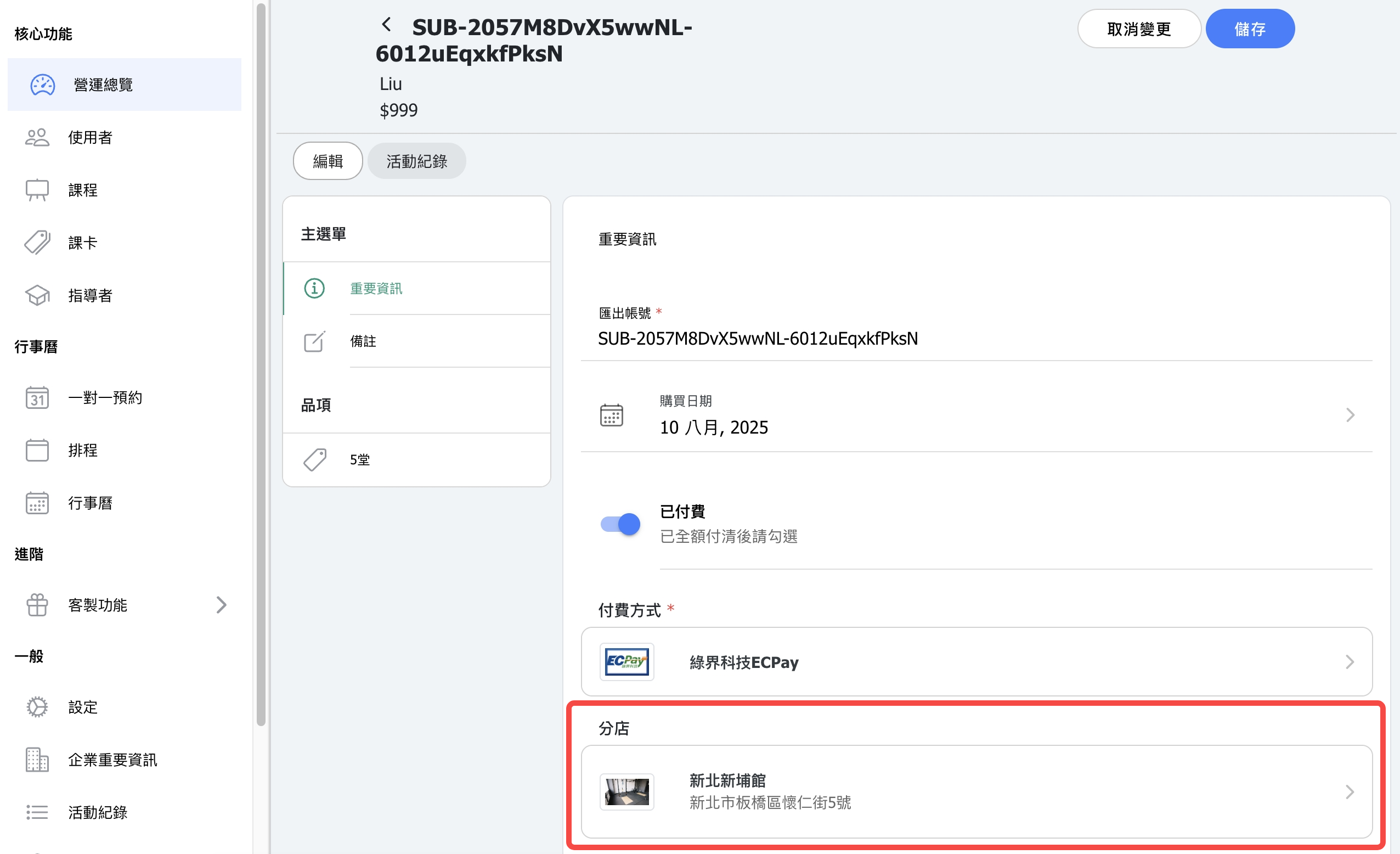Expand the 購買日期 date row chevron
Screen dimensions: 1400x854
pos(1350,414)
